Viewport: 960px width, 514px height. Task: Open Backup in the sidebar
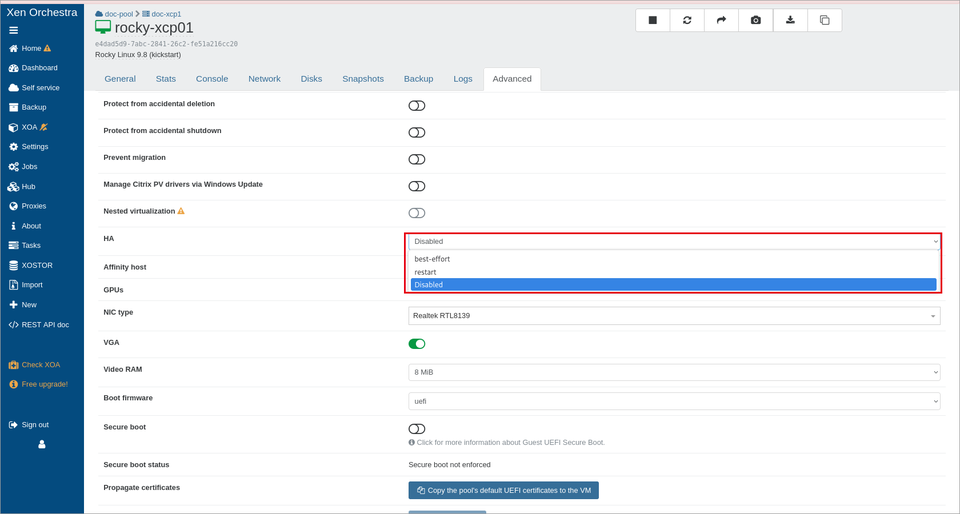[28, 107]
